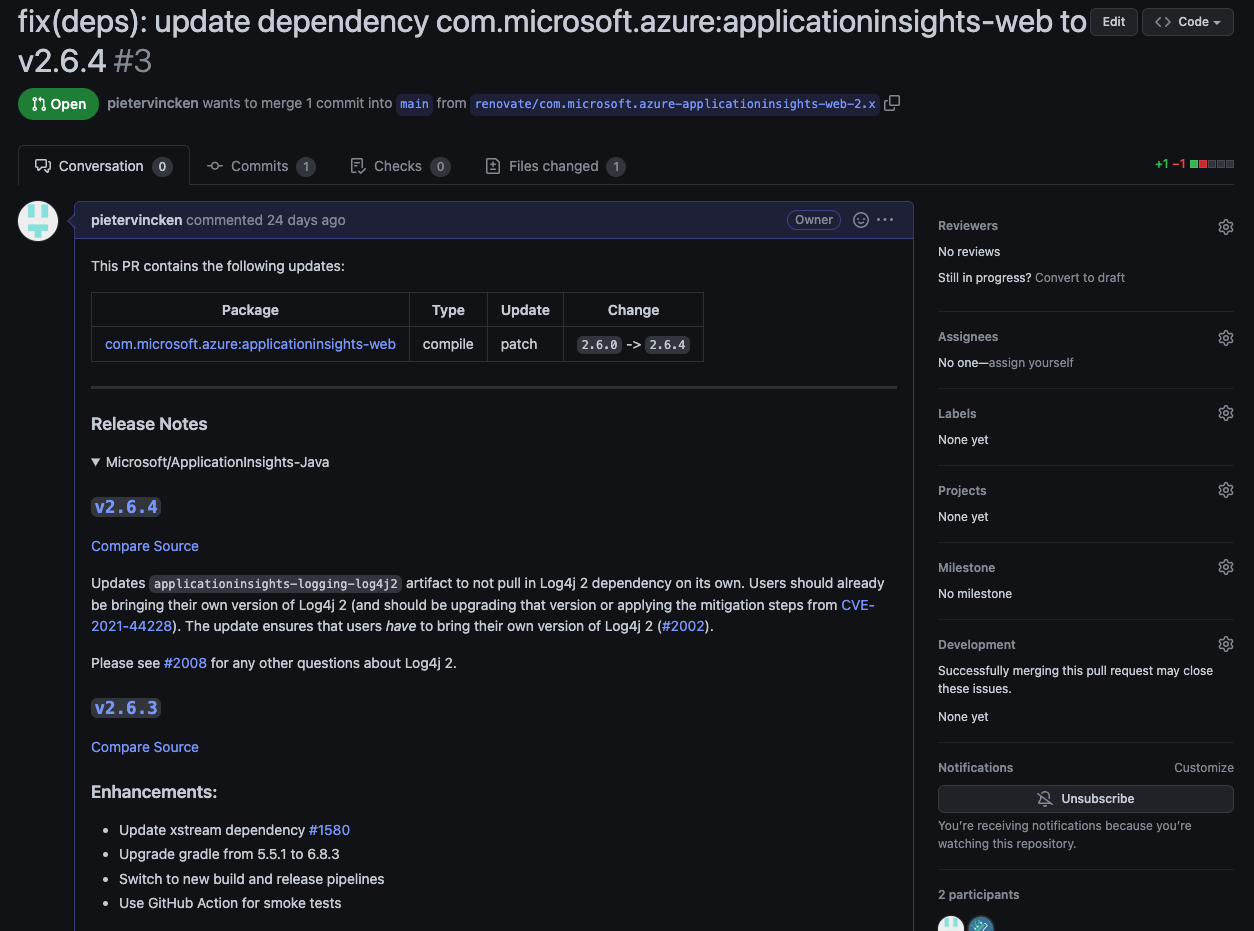Switch to the Commits tab
This screenshot has height=931, width=1254.
(260, 166)
